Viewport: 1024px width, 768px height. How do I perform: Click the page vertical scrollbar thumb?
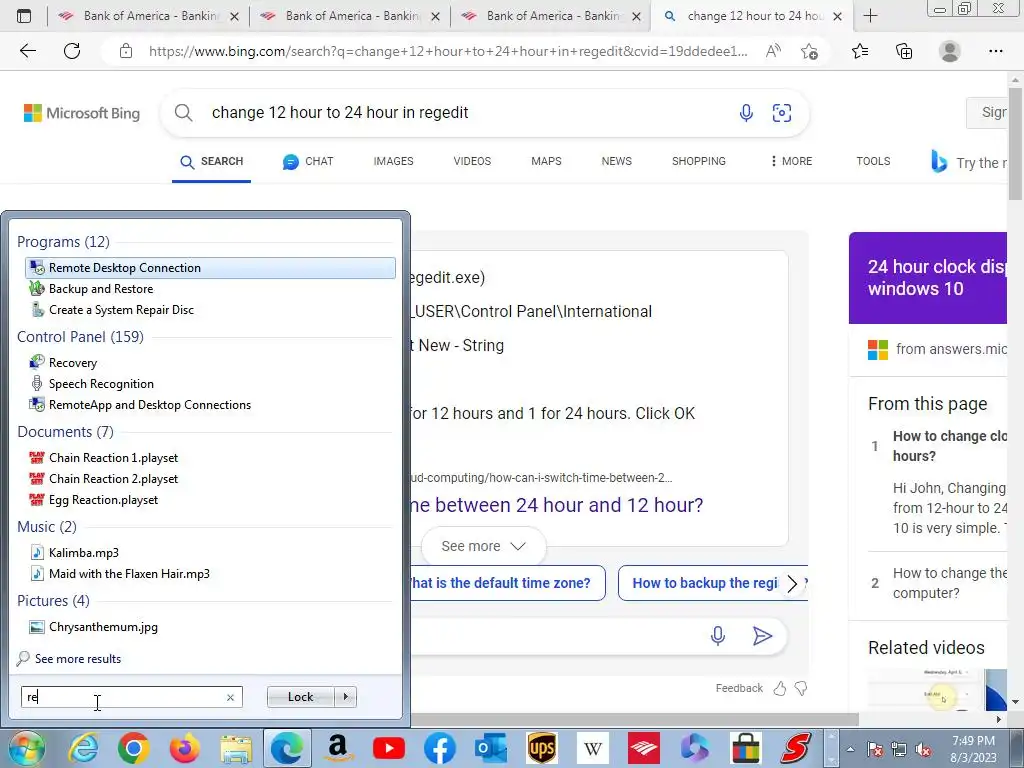tap(1015, 144)
